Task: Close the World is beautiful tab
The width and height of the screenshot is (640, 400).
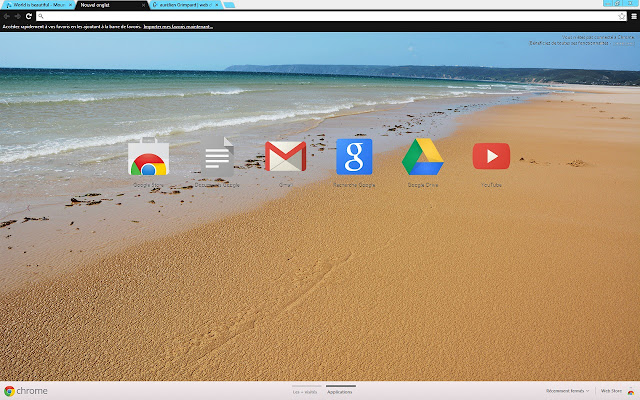Action: point(70,5)
